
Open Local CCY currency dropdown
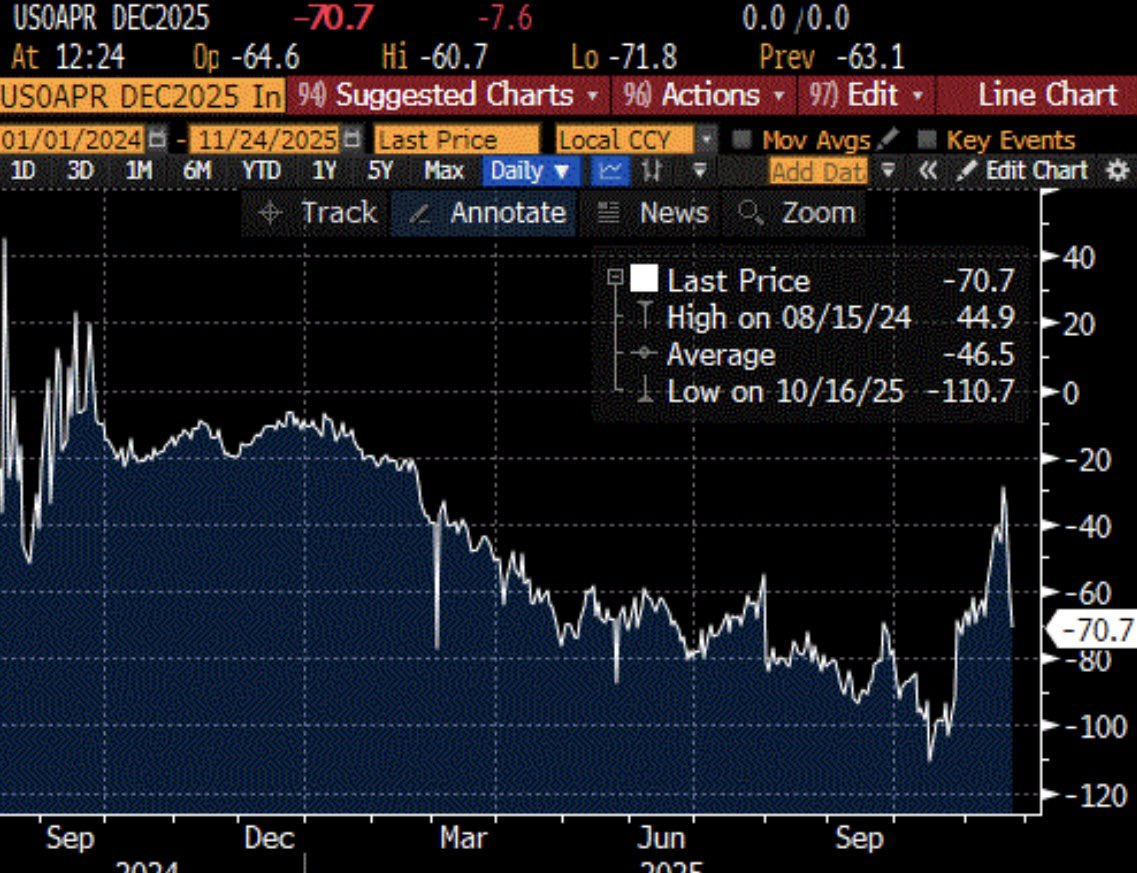click(x=705, y=139)
